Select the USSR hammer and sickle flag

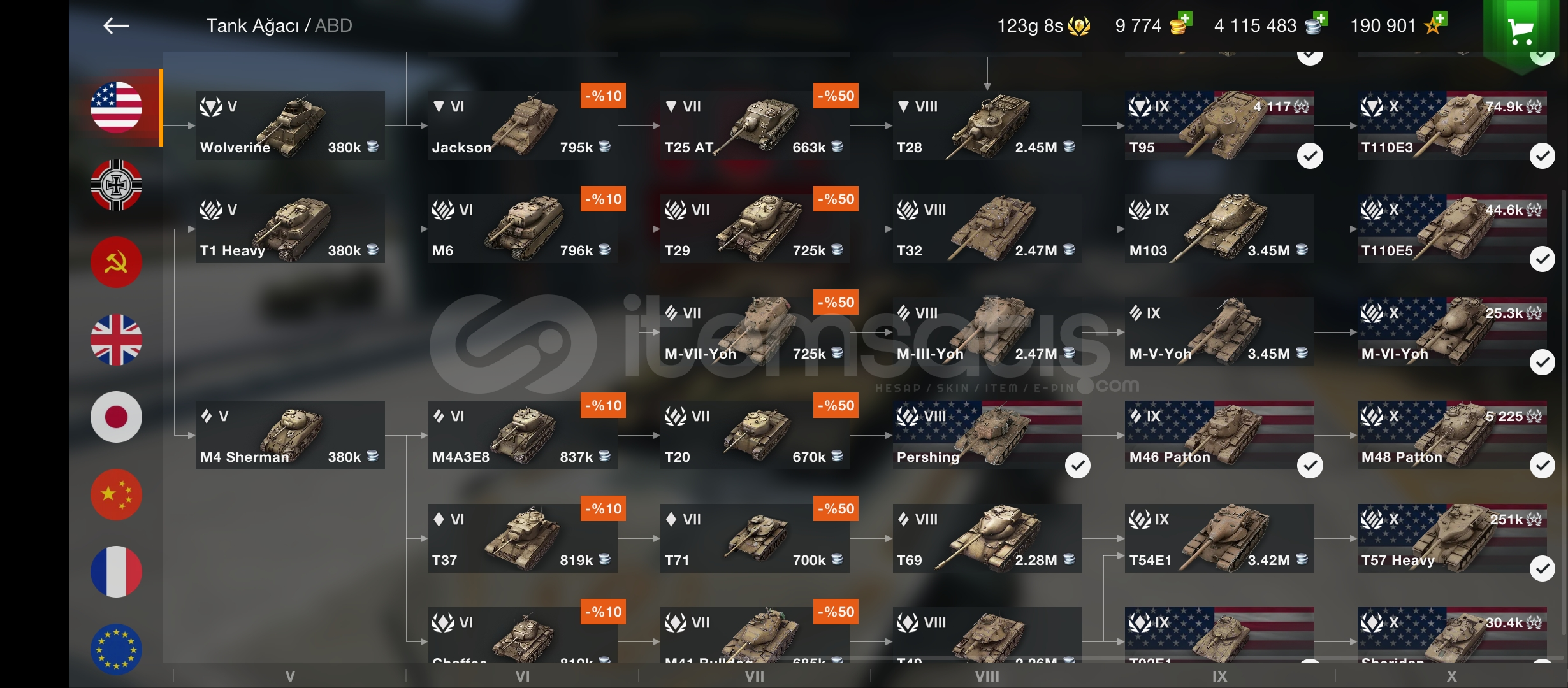coord(116,262)
